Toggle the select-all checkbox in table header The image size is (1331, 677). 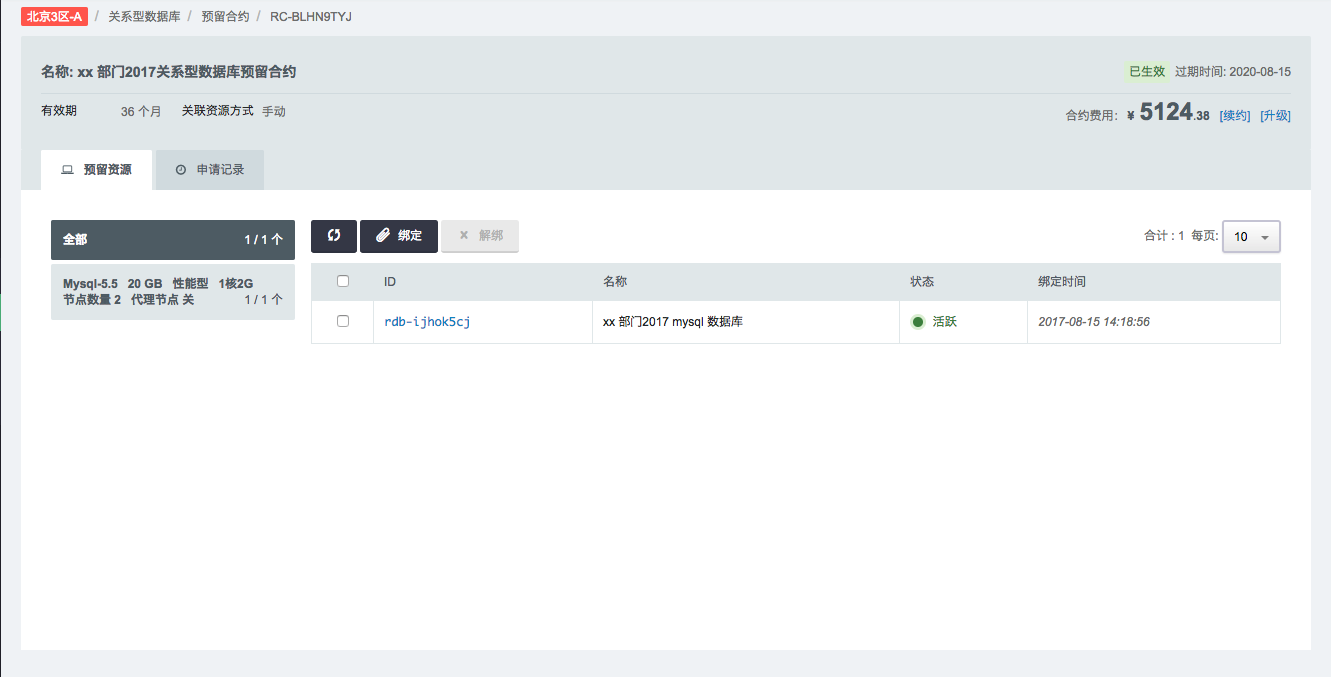[x=343, y=282]
